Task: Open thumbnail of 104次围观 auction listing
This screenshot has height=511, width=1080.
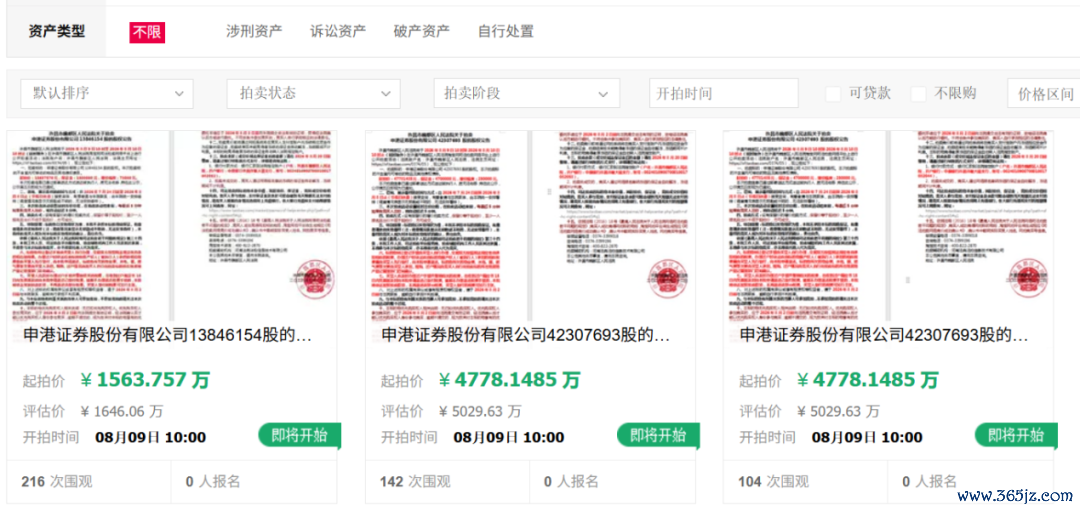Action: click(888, 226)
